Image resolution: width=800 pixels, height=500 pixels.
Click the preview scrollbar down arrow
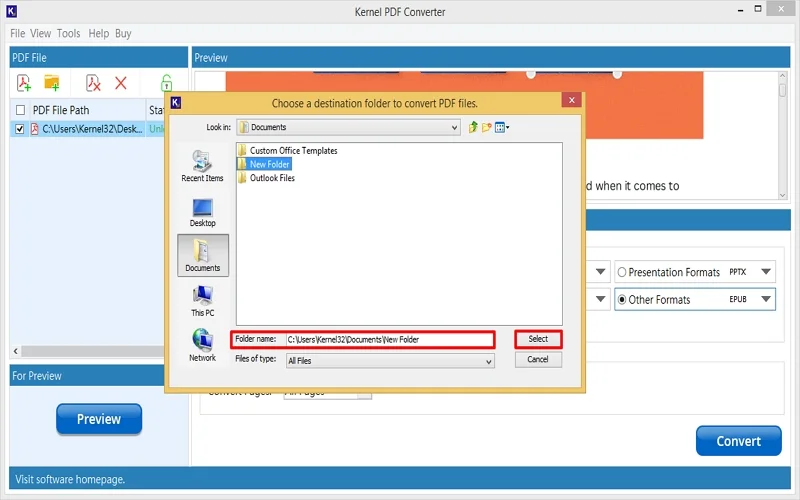782,195
